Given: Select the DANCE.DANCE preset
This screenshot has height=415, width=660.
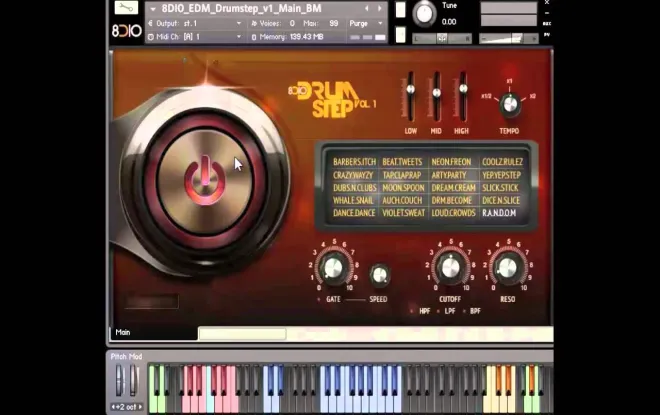Looking at the screenshot, I should [x=354, y=213].
